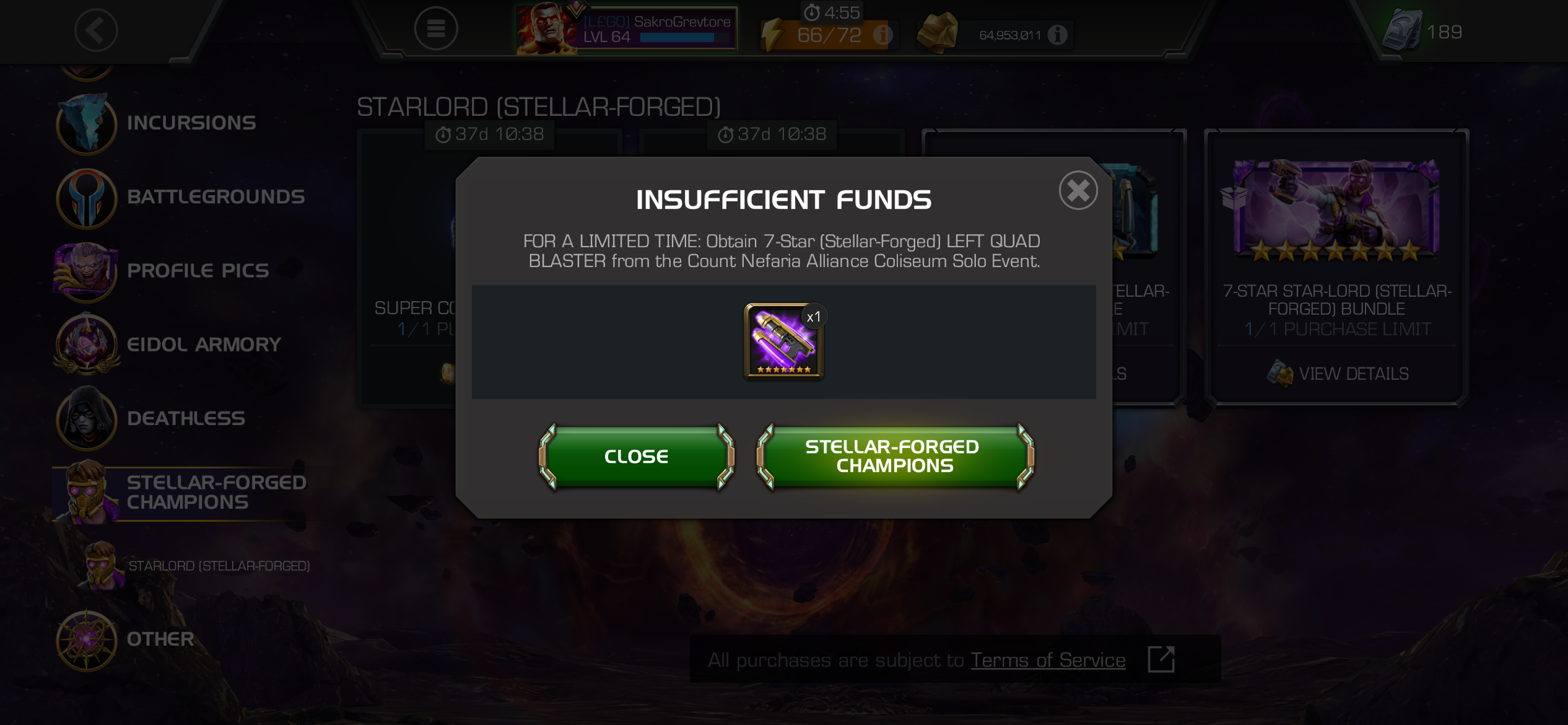The width and height of the screenshot is (1568, 725).
Task: View details of 7-Star Star-Lord bundle
Action: [x=1338, y=374]
